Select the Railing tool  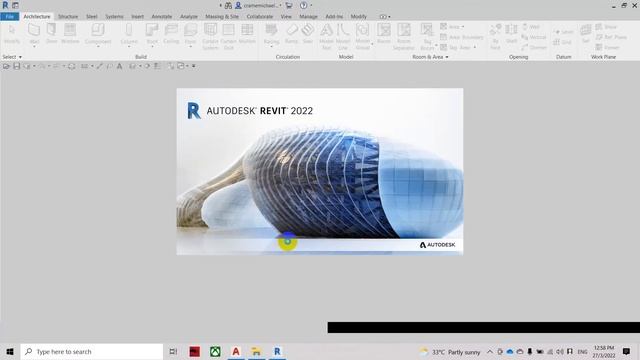pos(271,33)
